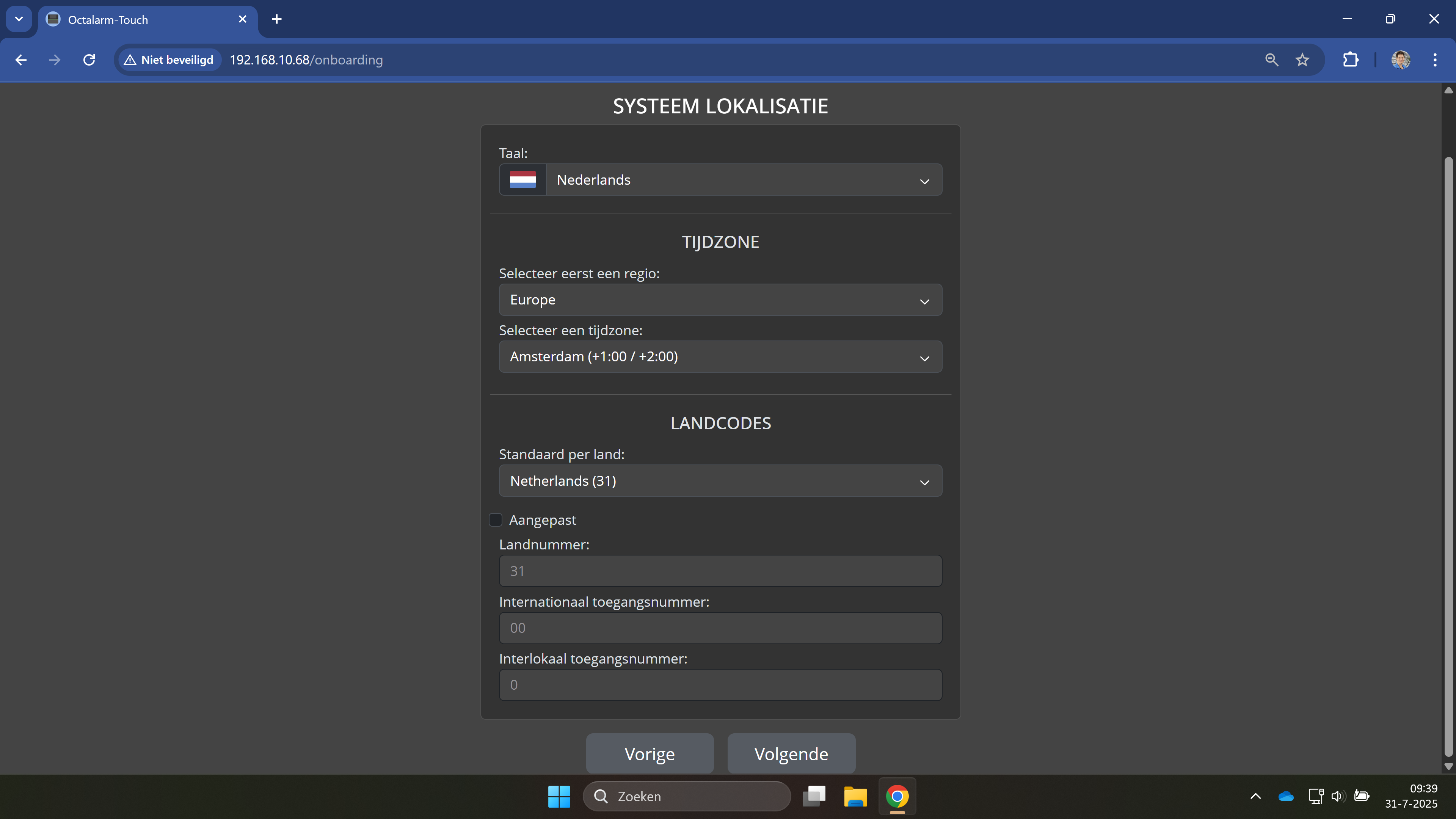Open the Chrome profile avatar
Image resolution: width=1456 pixels, height=819 pixels.
click(1401, 60)
